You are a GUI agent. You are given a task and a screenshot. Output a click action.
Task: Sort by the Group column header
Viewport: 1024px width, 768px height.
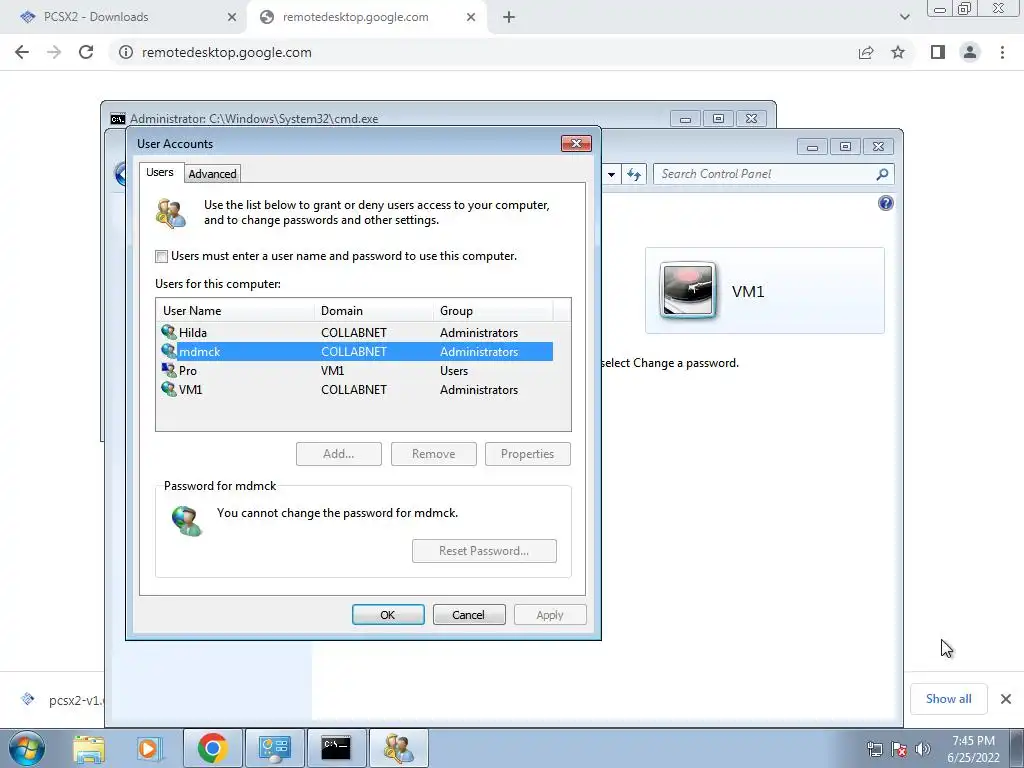(x=493, y=311)
